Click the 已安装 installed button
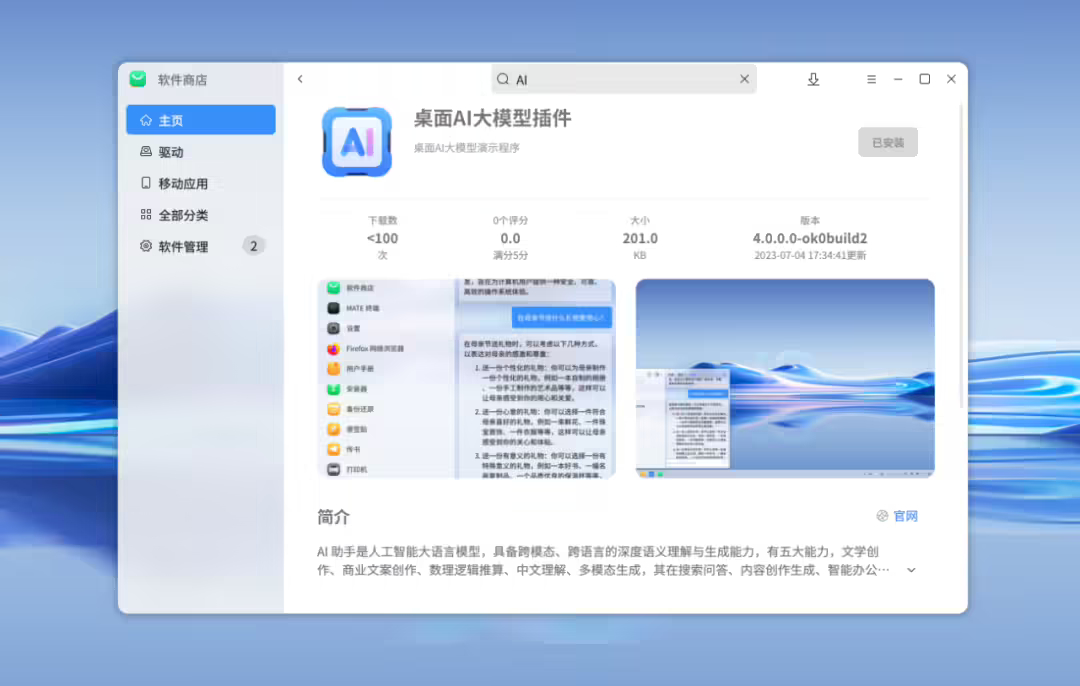 pyautogui.click(x=887, y=141)
